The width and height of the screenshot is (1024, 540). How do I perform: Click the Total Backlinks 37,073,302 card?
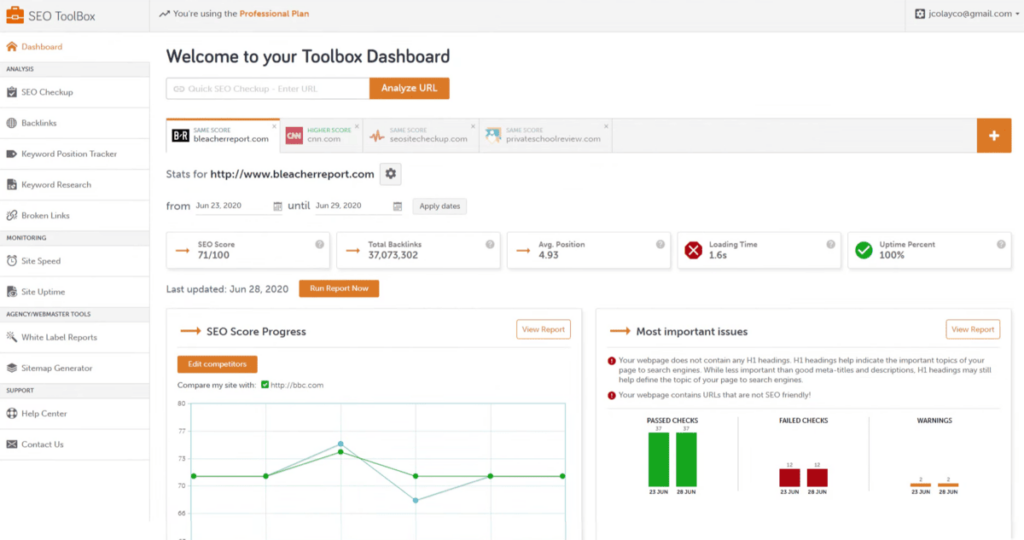pos(419,250)
